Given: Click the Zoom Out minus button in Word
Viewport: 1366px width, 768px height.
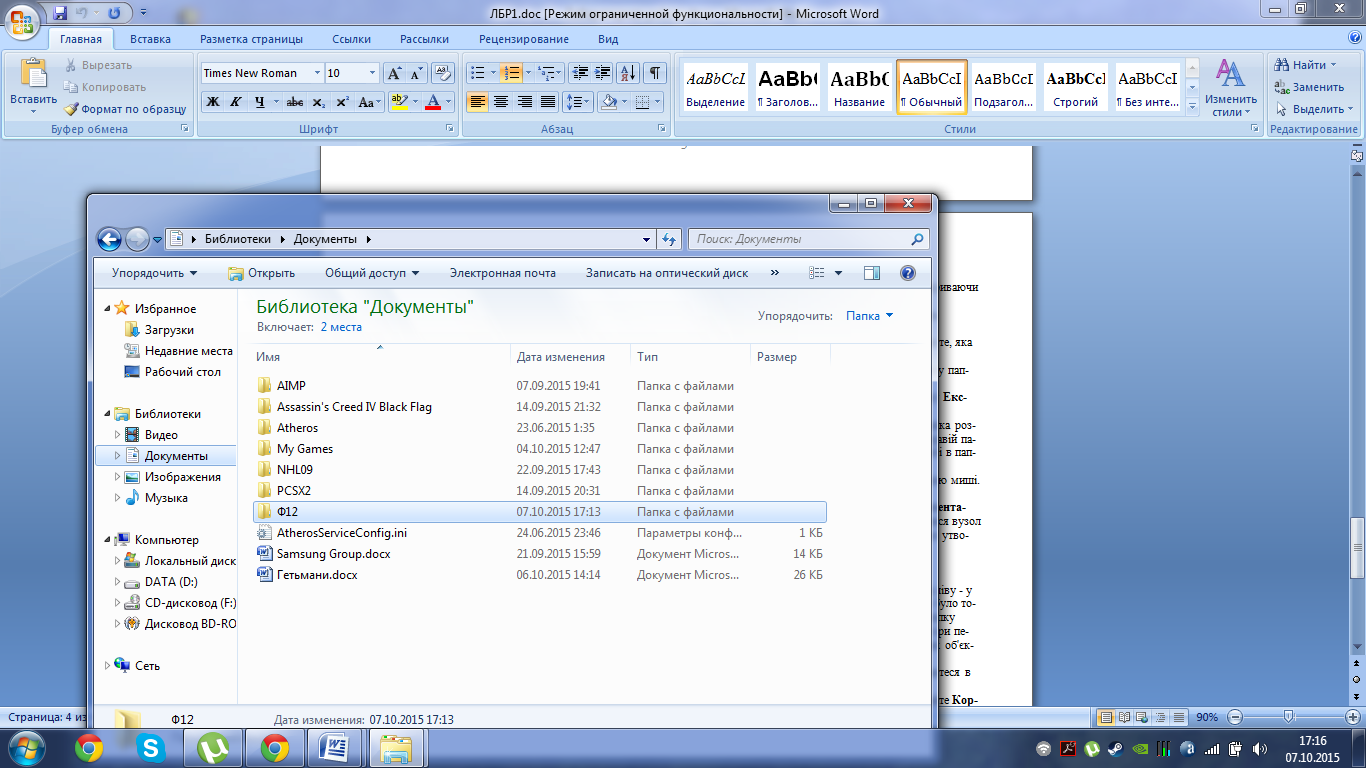Looking at the screenshot, I should [1236, 717].
